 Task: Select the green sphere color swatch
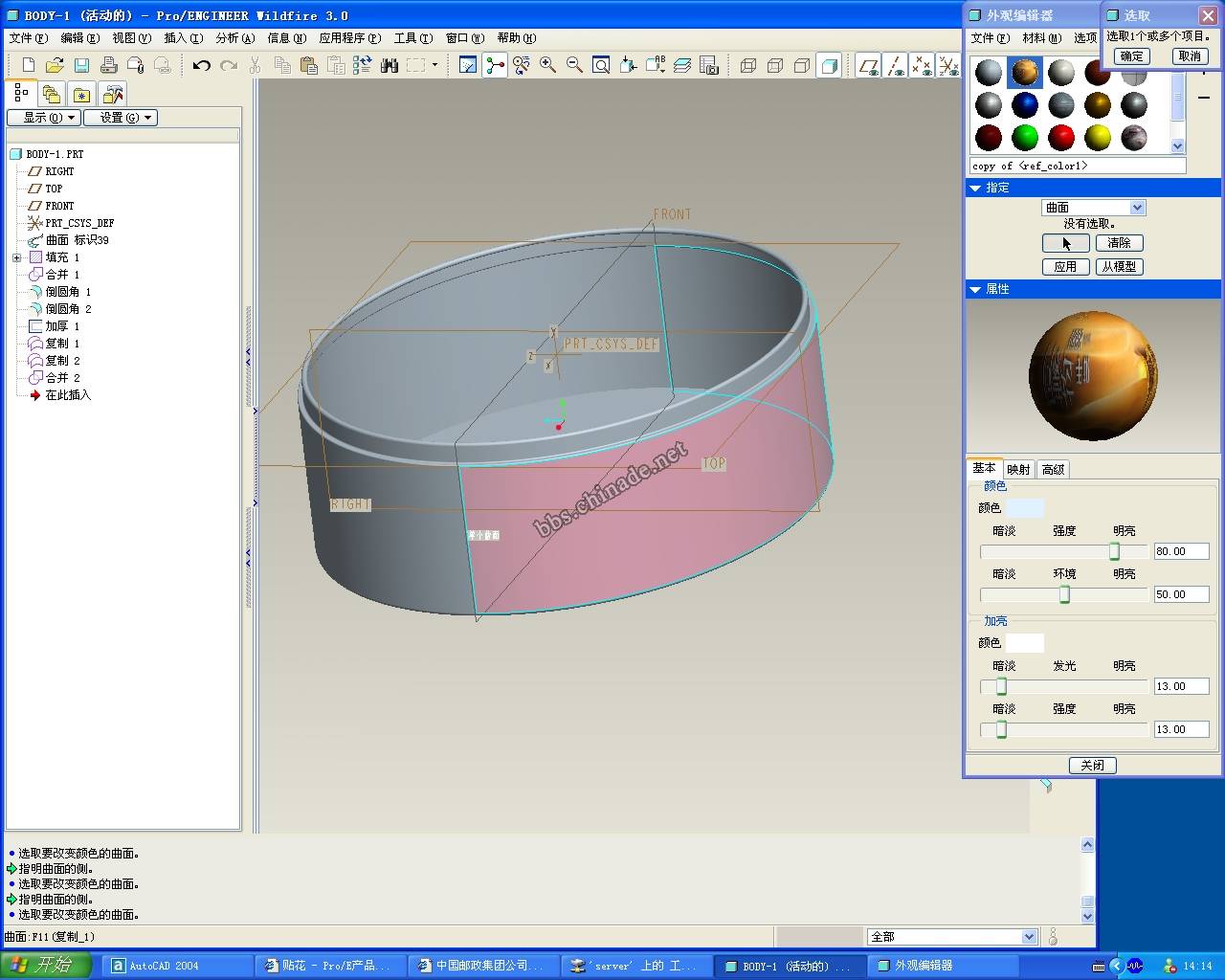1025,137
